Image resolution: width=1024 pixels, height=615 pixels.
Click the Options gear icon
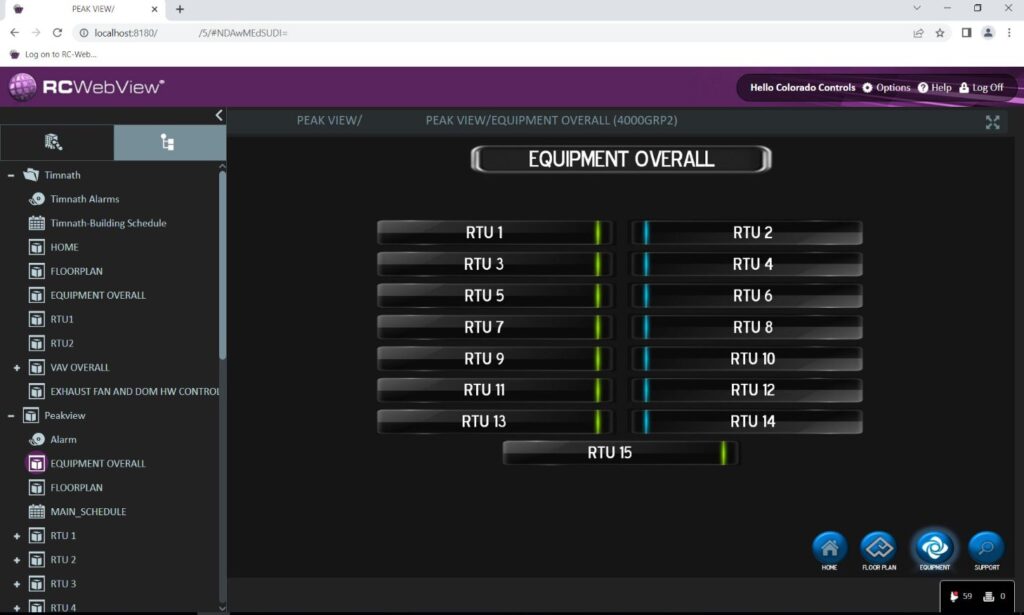click(868, 88)
